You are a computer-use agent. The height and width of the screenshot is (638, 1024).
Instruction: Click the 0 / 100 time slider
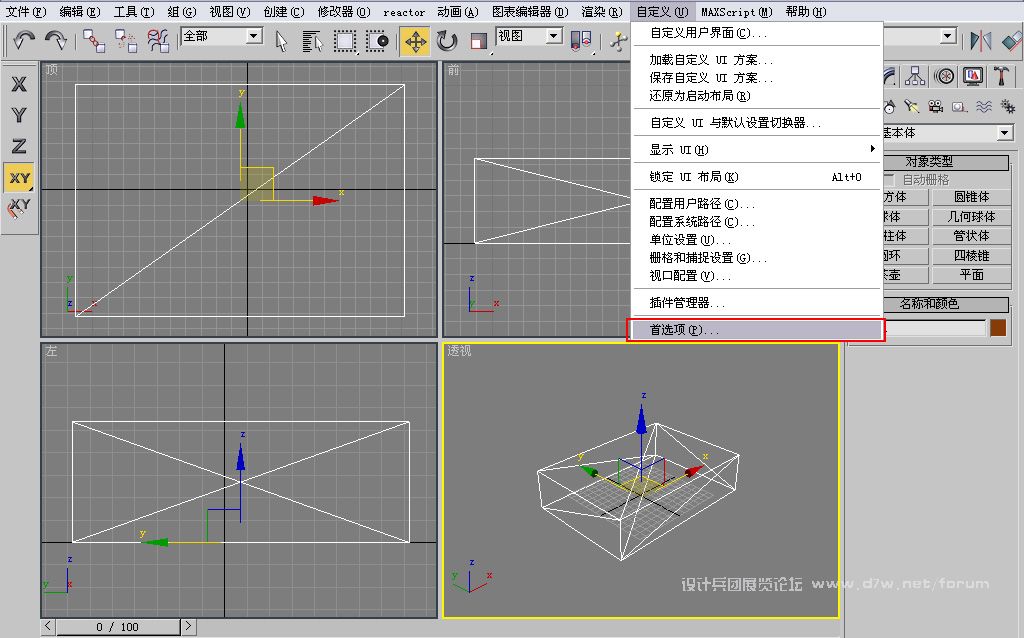tap(118, 627)
